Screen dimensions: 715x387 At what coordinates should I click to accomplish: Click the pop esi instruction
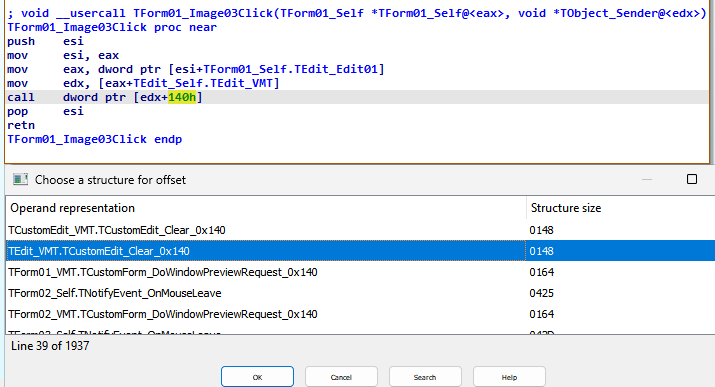tap(45, 111)
